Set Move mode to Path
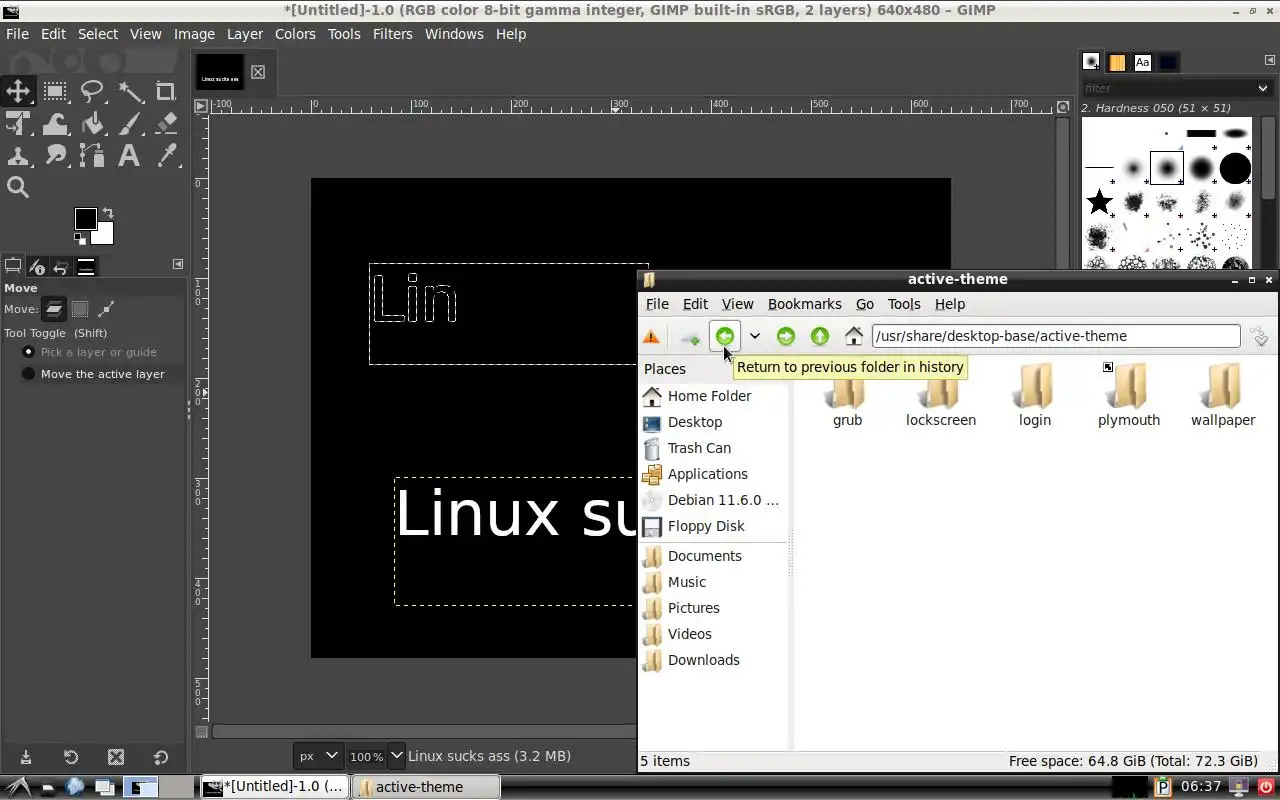The width and height of the screenshot is (1280, 800). [x=106, y=309]
